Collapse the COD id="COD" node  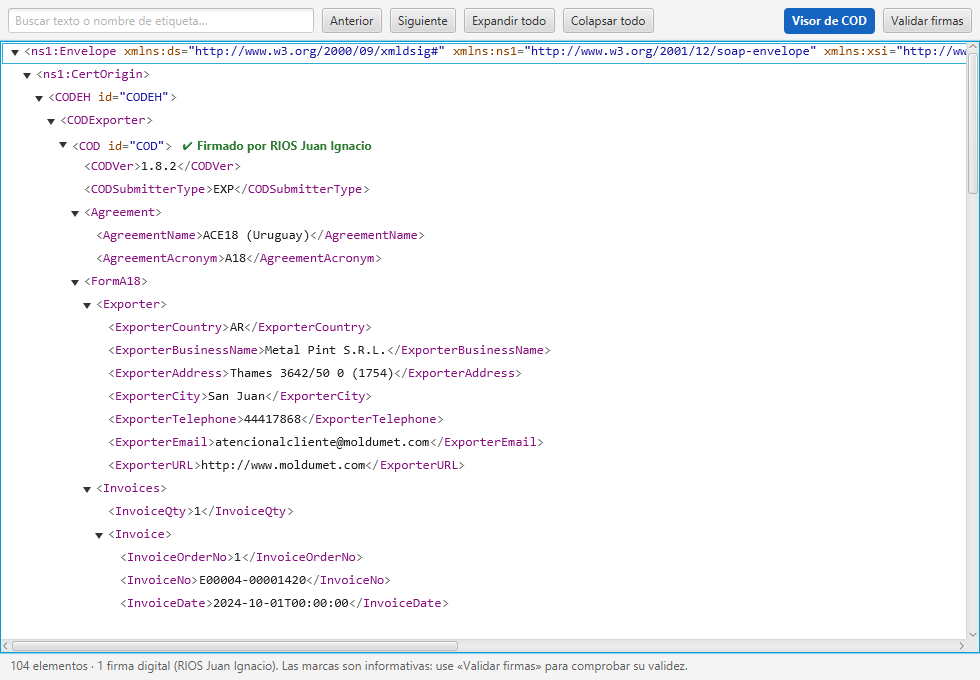coord(63,145)
